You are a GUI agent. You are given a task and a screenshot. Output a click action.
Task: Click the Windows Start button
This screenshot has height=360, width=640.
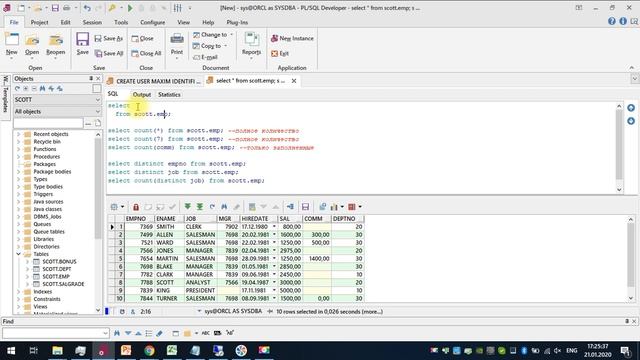tap(11, 350)
